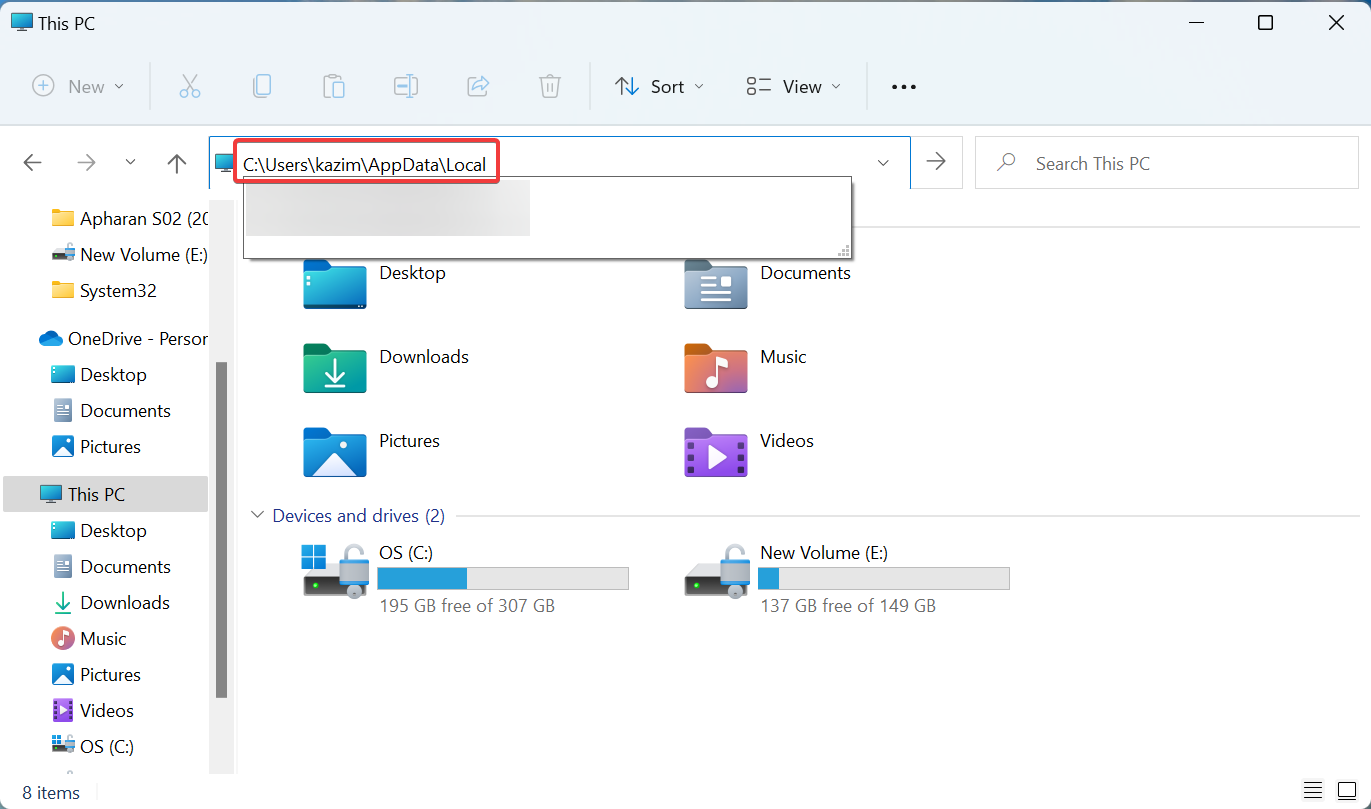Select System32 in the navigation pane

coord(118,291)
